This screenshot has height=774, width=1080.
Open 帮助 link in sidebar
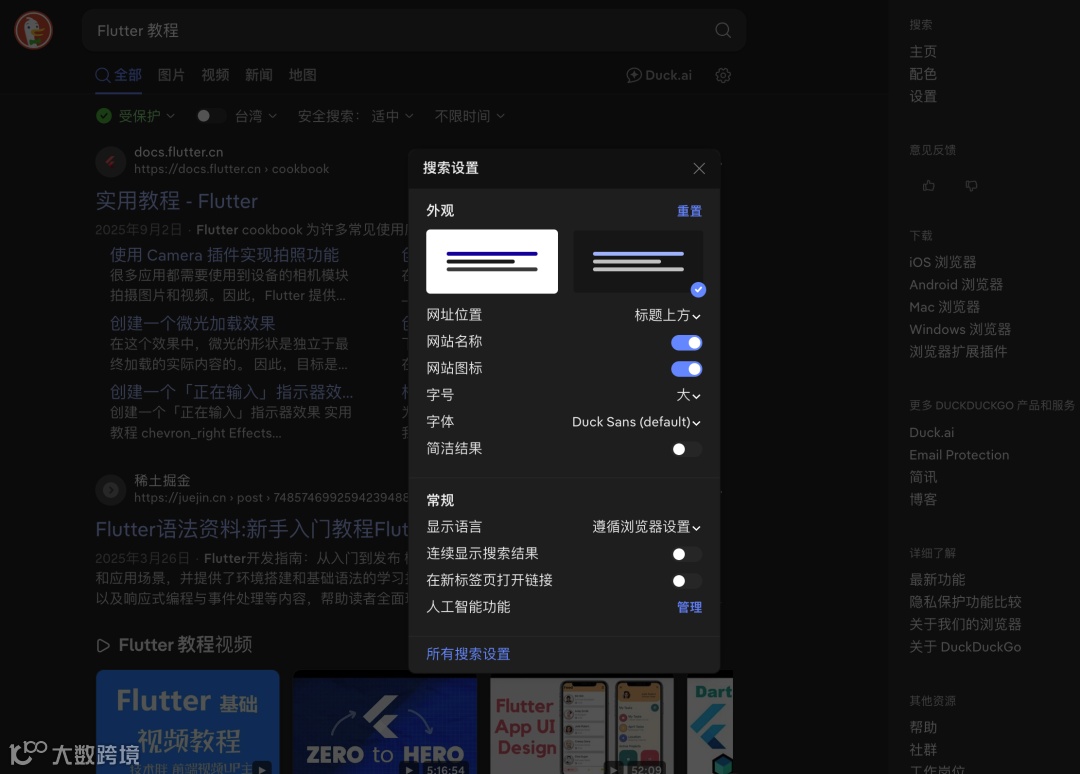click(x=923, y=727)
